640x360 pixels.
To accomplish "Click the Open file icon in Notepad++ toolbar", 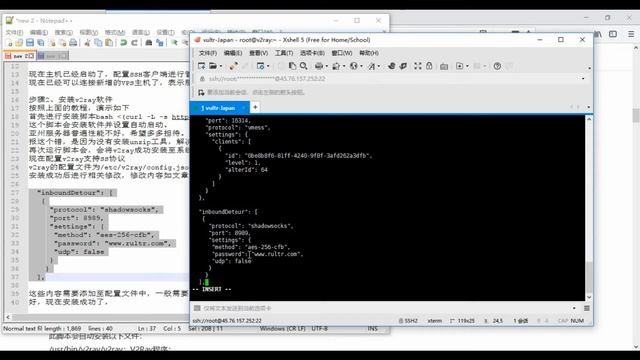I will (19, 42).
